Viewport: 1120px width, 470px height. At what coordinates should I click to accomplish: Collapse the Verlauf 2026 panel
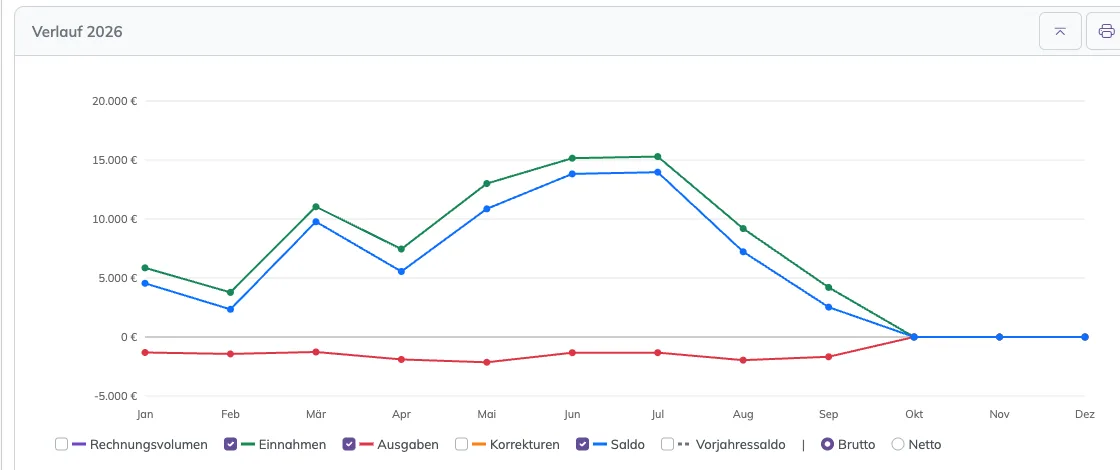tap(1060, 31)
